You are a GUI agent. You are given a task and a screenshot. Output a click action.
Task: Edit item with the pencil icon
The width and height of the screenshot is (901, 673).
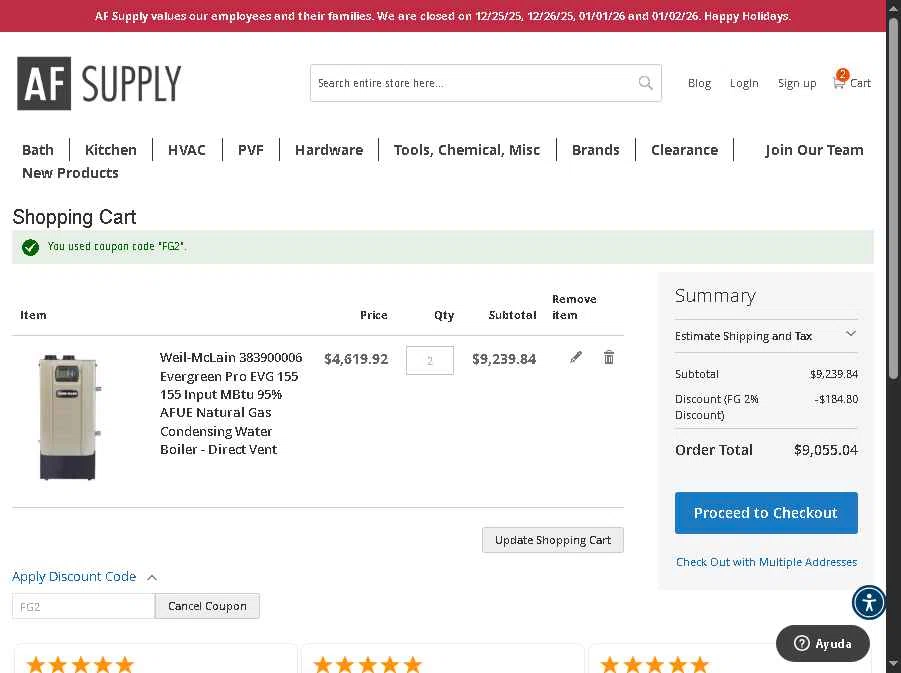(x=576, y=357)
